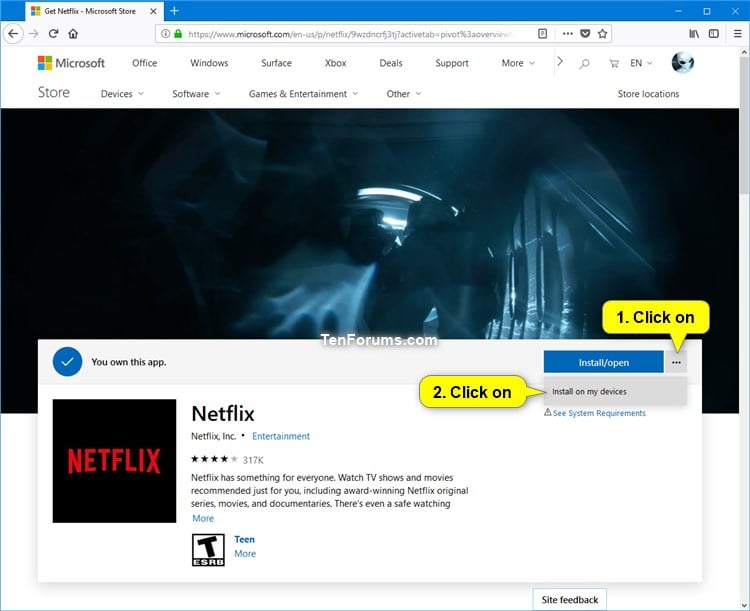Open the site information icon in address bar
This screenshot has width=750, height=611.
(x=165, y=33)
